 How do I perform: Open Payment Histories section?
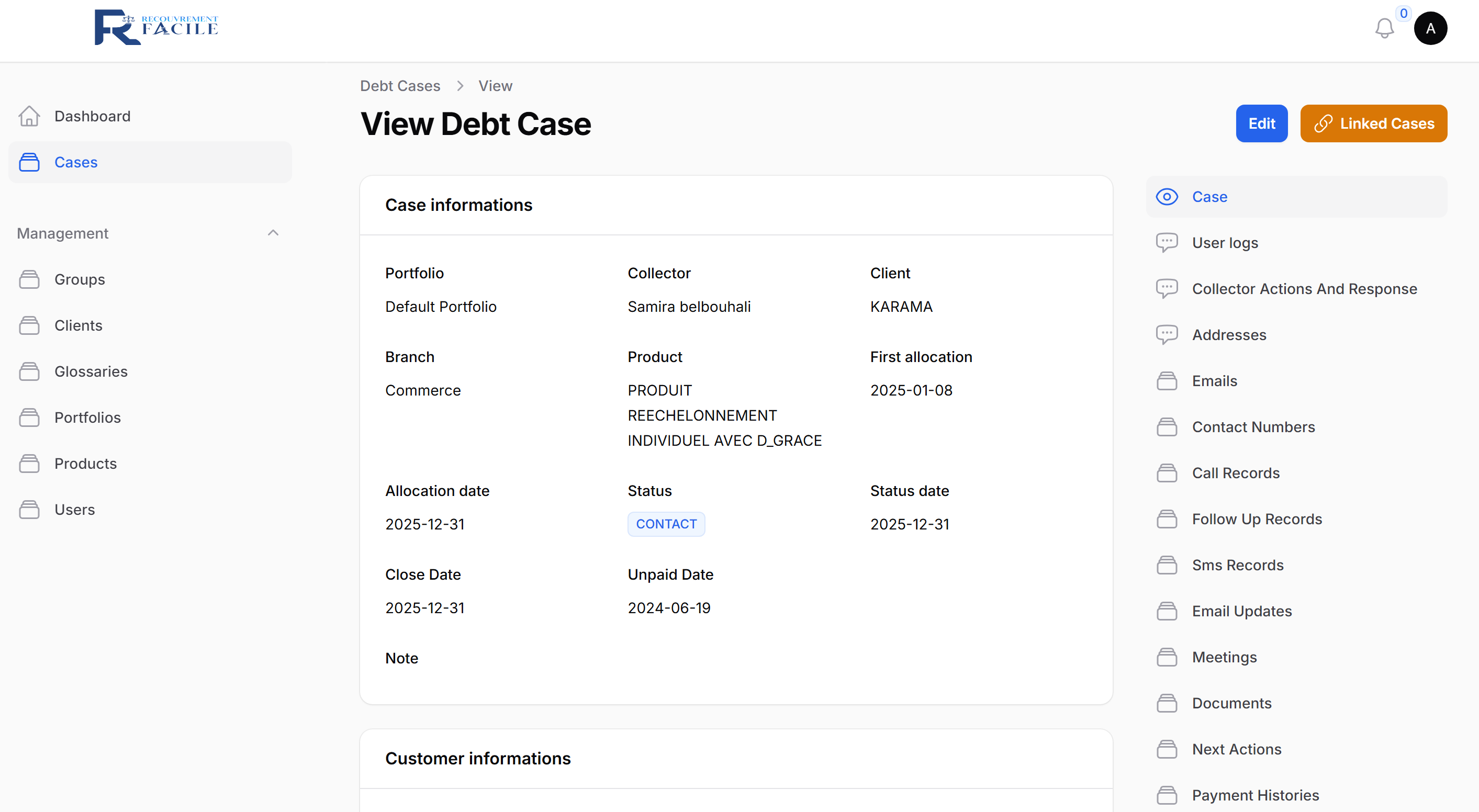(1255, 795)
